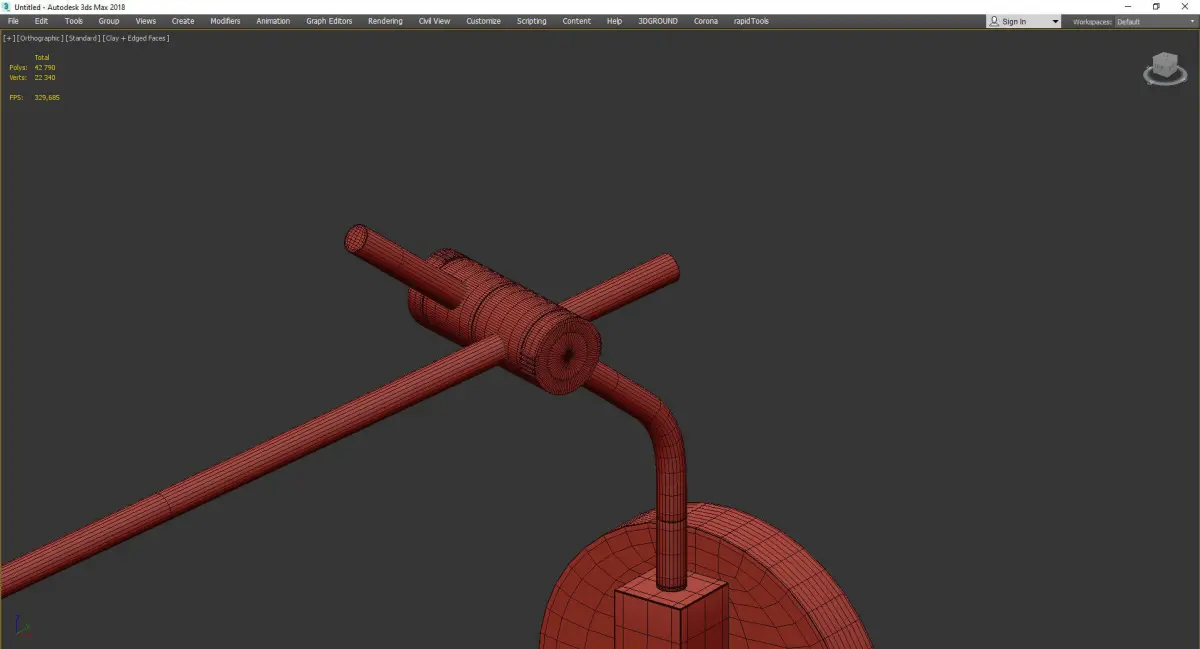The image size is (1200, 649).
Task: Open the [Orthographic] viewport view menu
Action: point(39,38)
